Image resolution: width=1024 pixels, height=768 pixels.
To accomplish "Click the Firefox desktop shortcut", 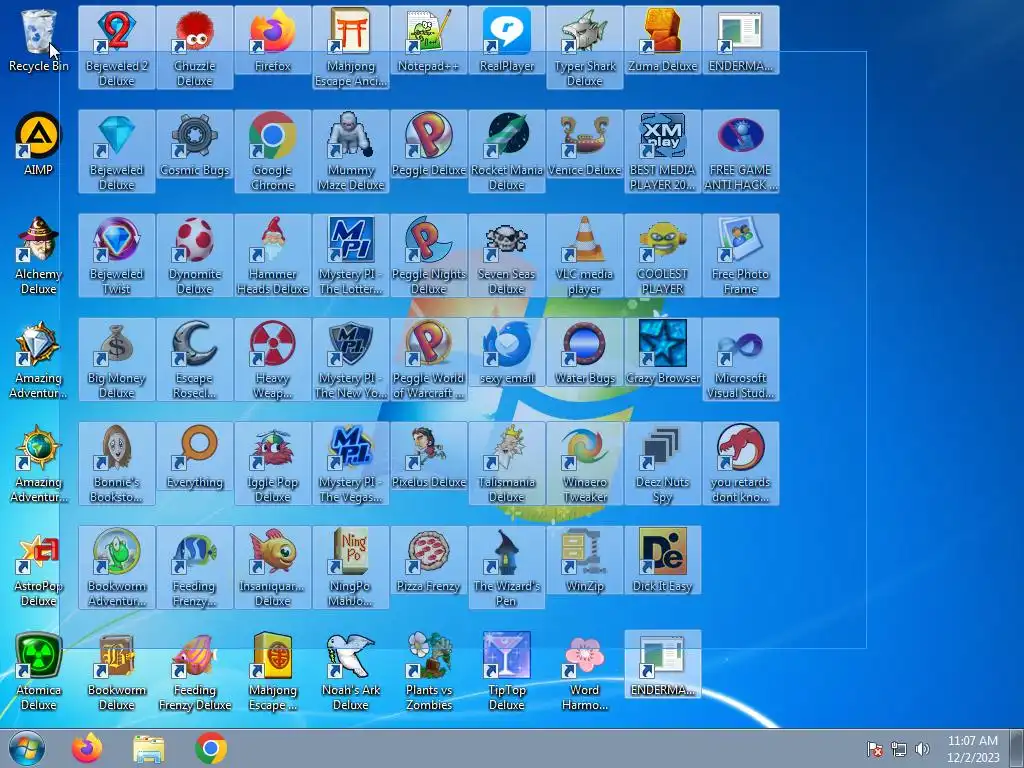I will 273,40.
